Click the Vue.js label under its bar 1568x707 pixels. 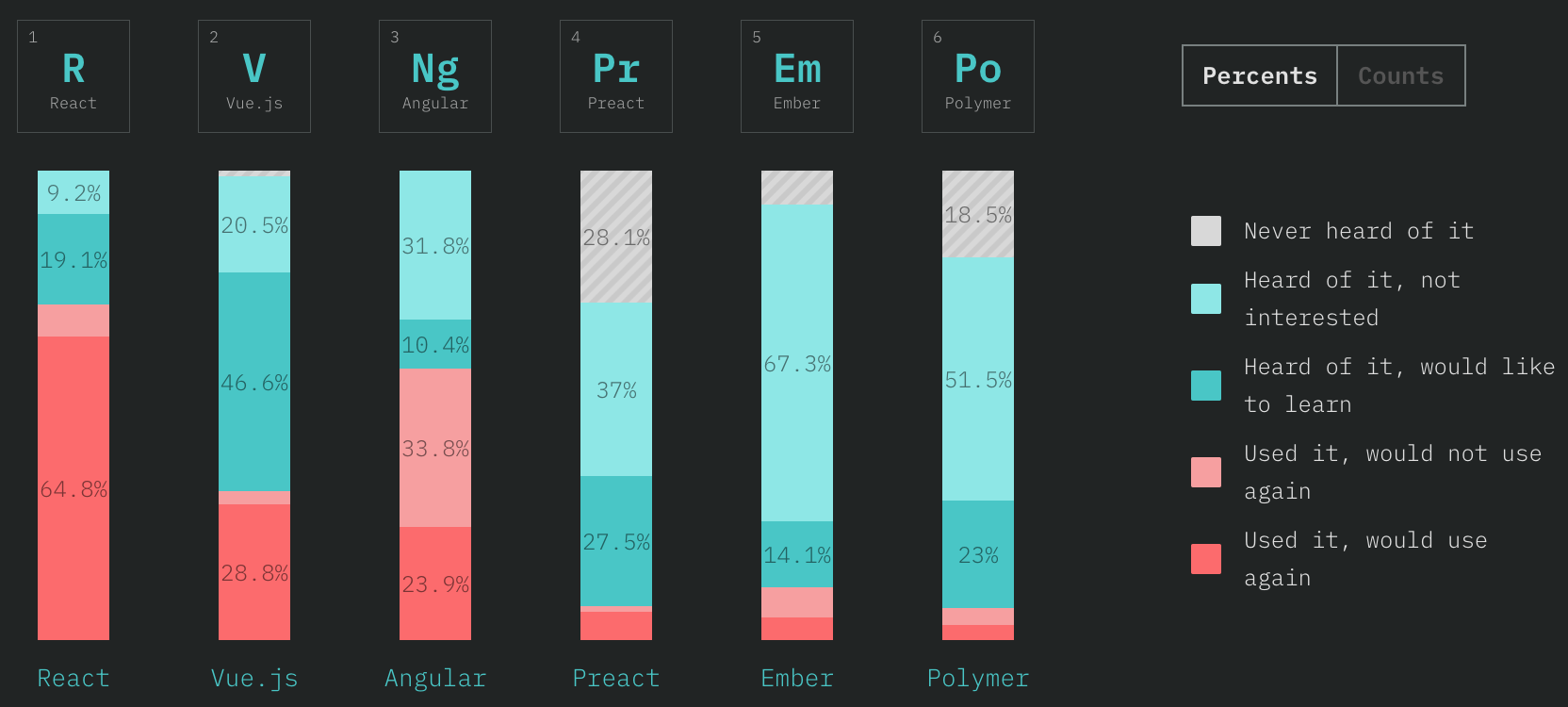[254, 678]
